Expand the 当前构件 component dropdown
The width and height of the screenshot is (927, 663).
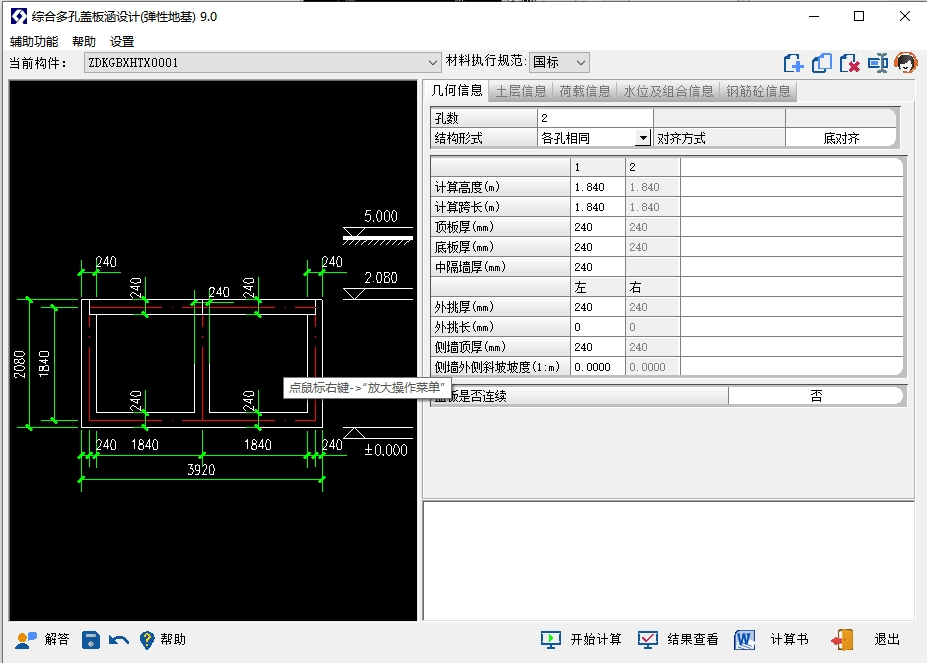(x=433, y=63)
